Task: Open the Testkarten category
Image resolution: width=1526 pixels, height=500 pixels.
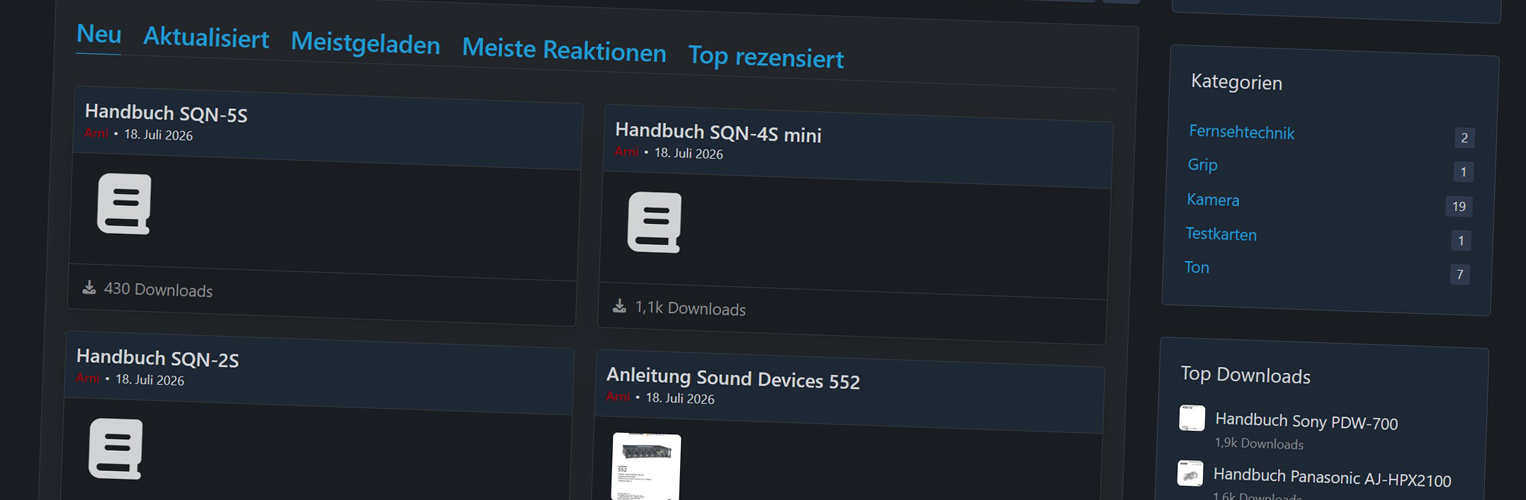Action: pos(1221,234)
